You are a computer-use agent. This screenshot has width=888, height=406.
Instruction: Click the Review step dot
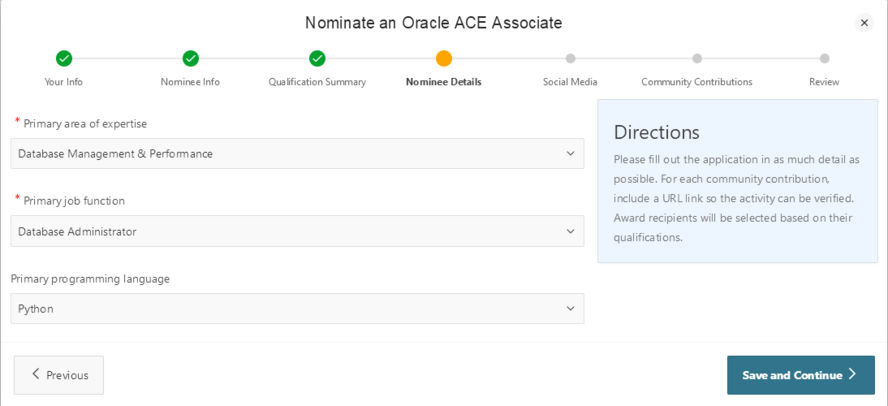point(824,59)
